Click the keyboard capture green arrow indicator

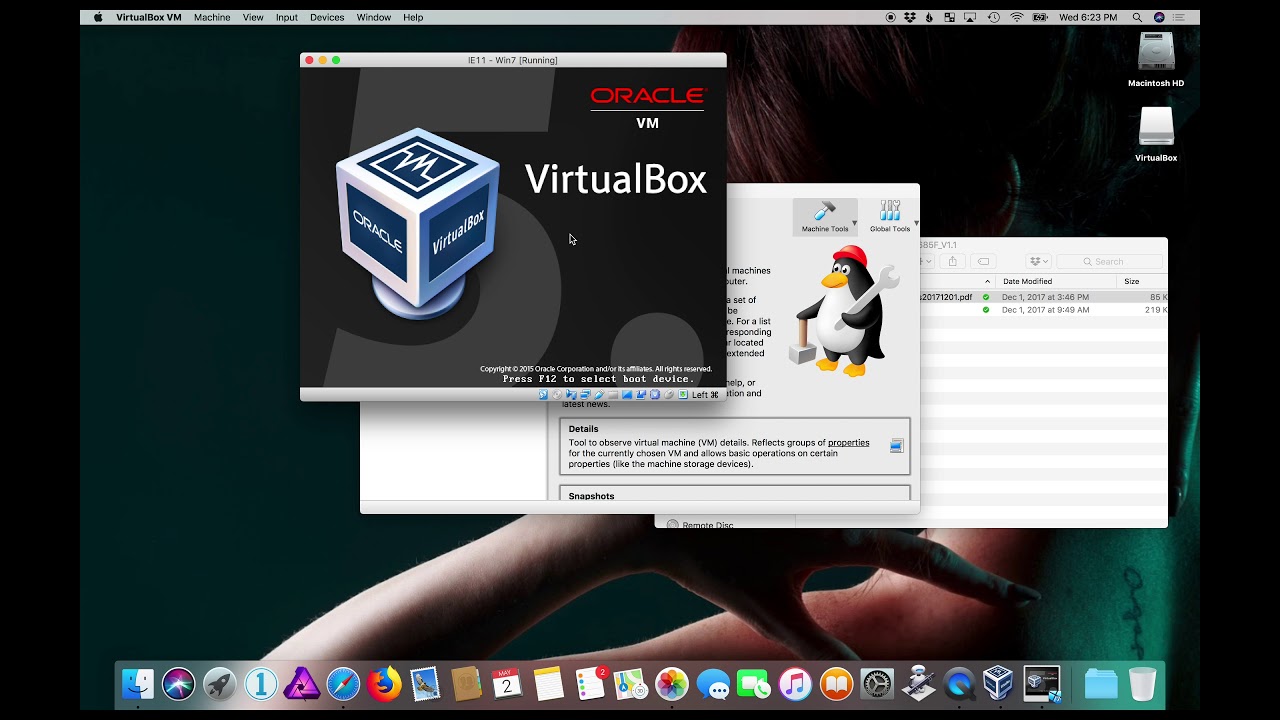point(683,394)
